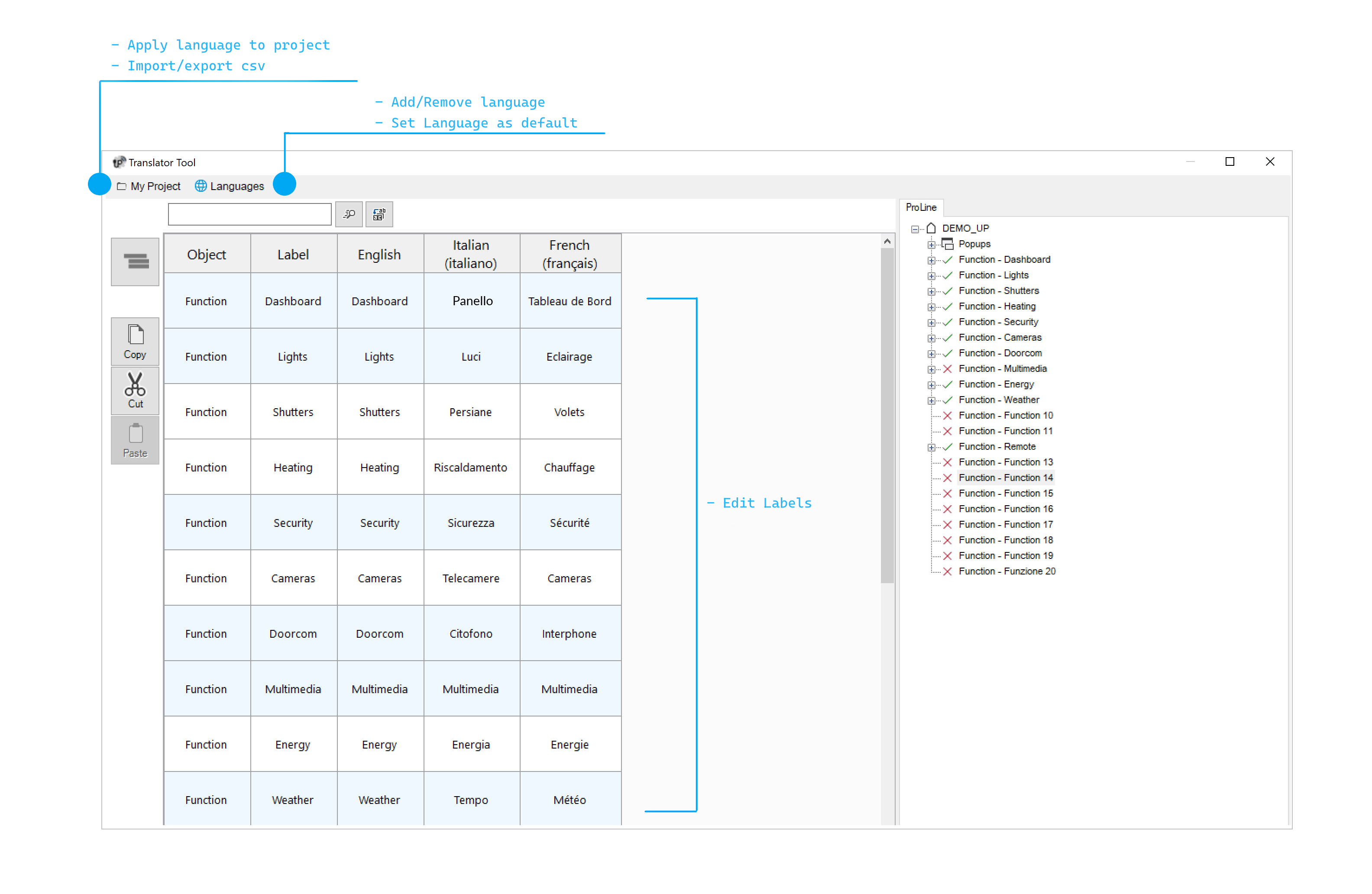Collapse the DEMO_UP tree root
1372x894 pixels.
(915, 229)
